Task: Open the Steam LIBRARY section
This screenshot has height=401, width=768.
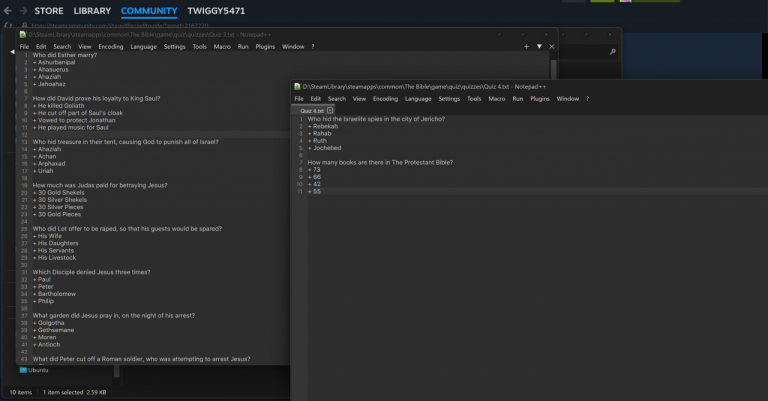Action: point(92,11)
